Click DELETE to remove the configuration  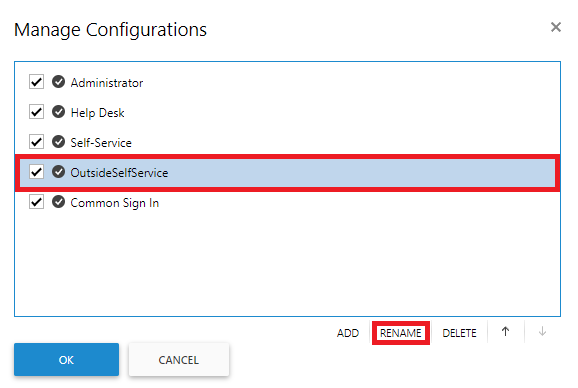point(459,333)
